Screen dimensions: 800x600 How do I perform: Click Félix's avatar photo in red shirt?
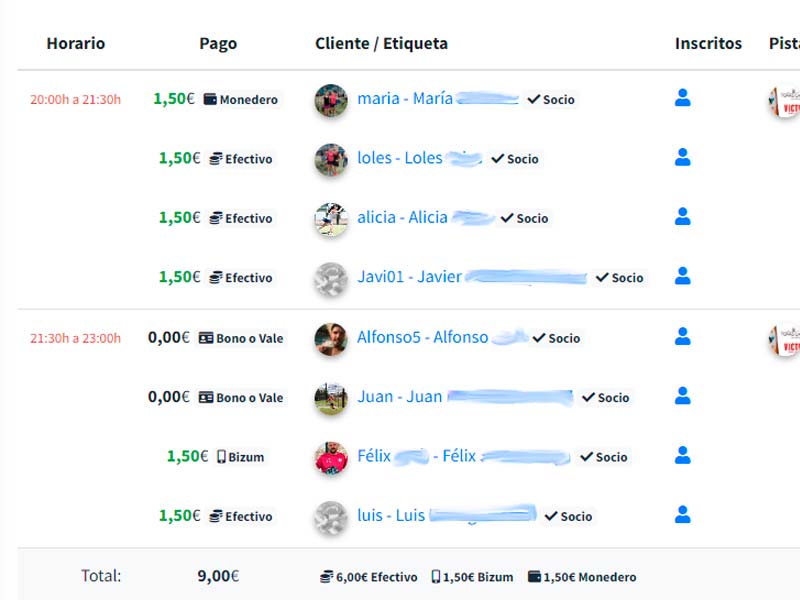[x=331, y=458]
